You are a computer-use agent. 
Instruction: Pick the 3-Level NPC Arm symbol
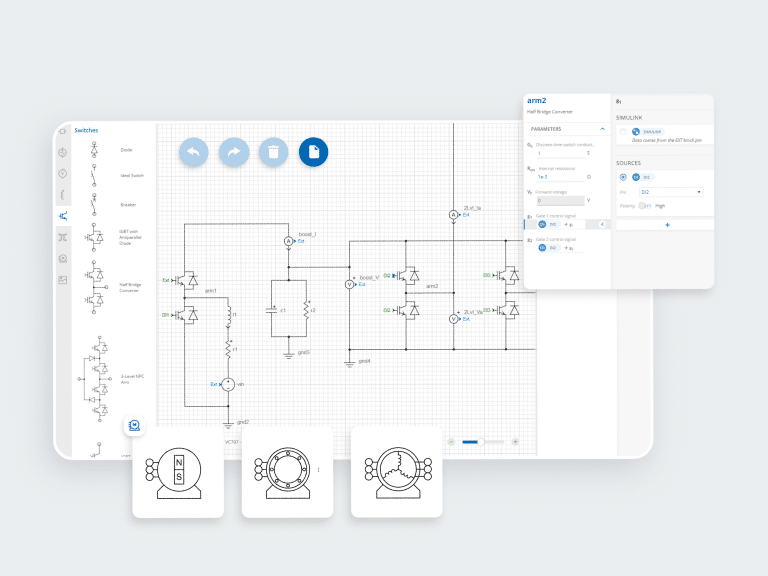(94, 379)
